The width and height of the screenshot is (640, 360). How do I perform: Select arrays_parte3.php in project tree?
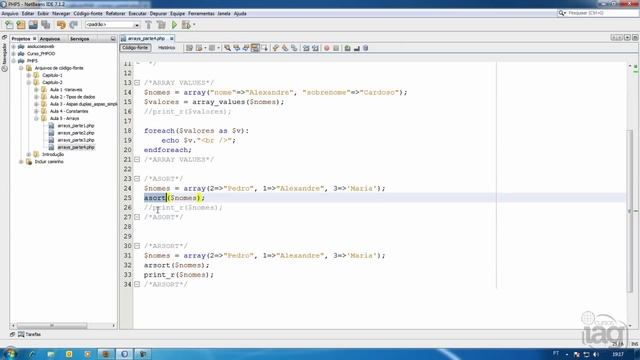pyautogui.click(x=76, y=140)
